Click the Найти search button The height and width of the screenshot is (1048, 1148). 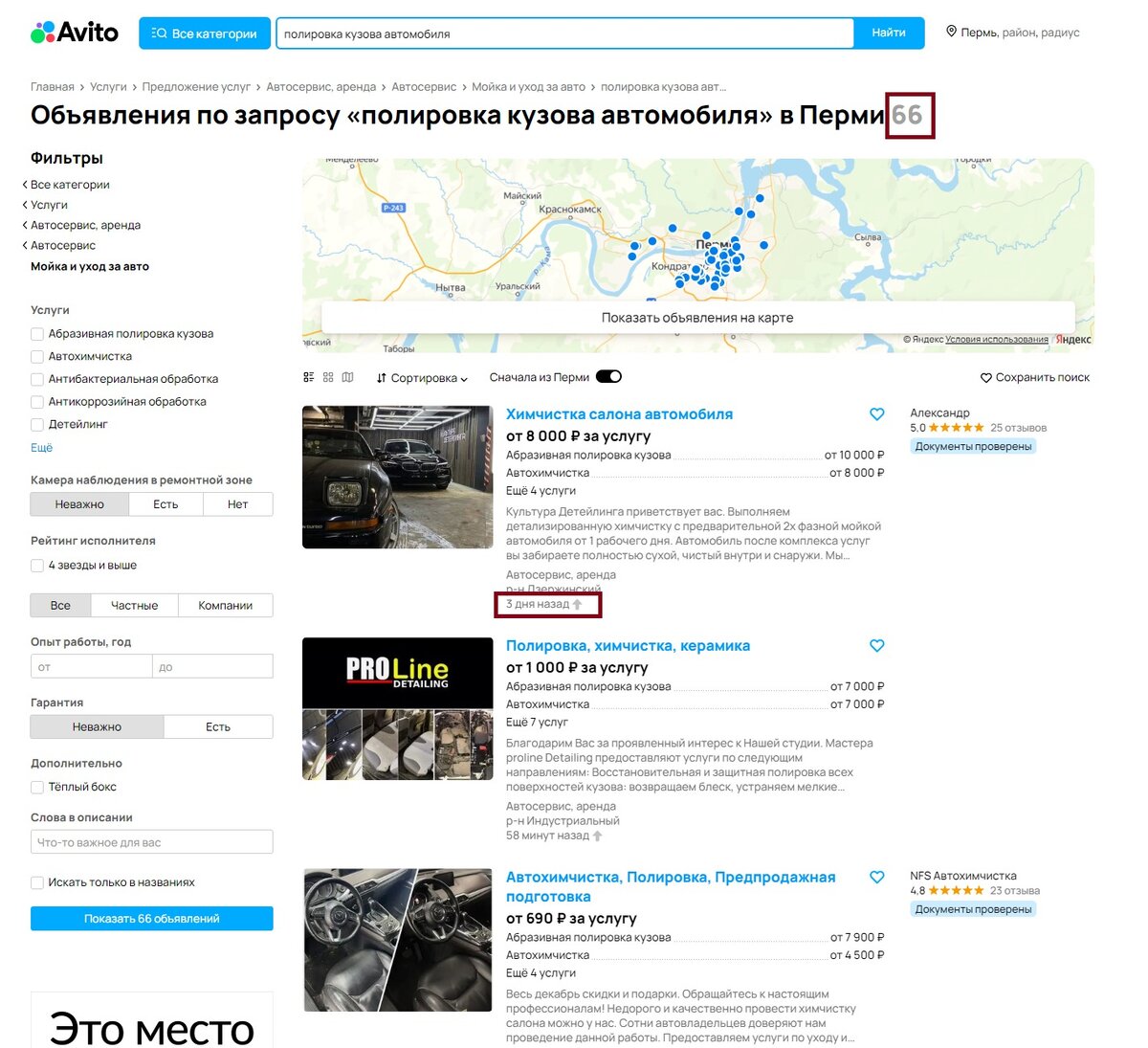point(889,33)
